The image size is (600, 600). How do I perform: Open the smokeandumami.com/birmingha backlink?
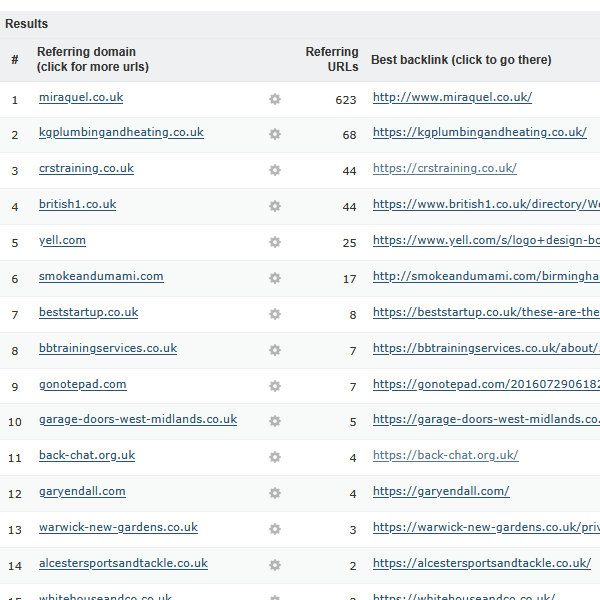point(486,277)
